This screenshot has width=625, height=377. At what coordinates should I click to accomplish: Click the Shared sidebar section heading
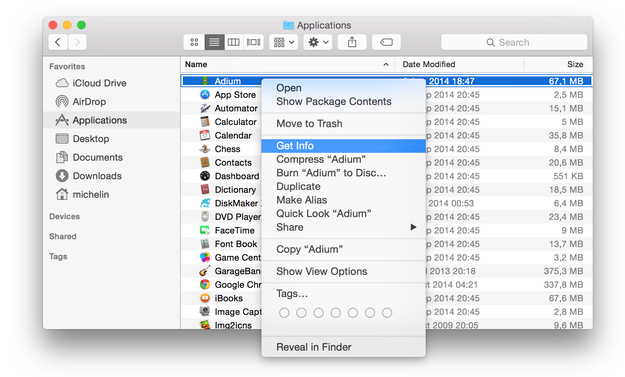63,236
